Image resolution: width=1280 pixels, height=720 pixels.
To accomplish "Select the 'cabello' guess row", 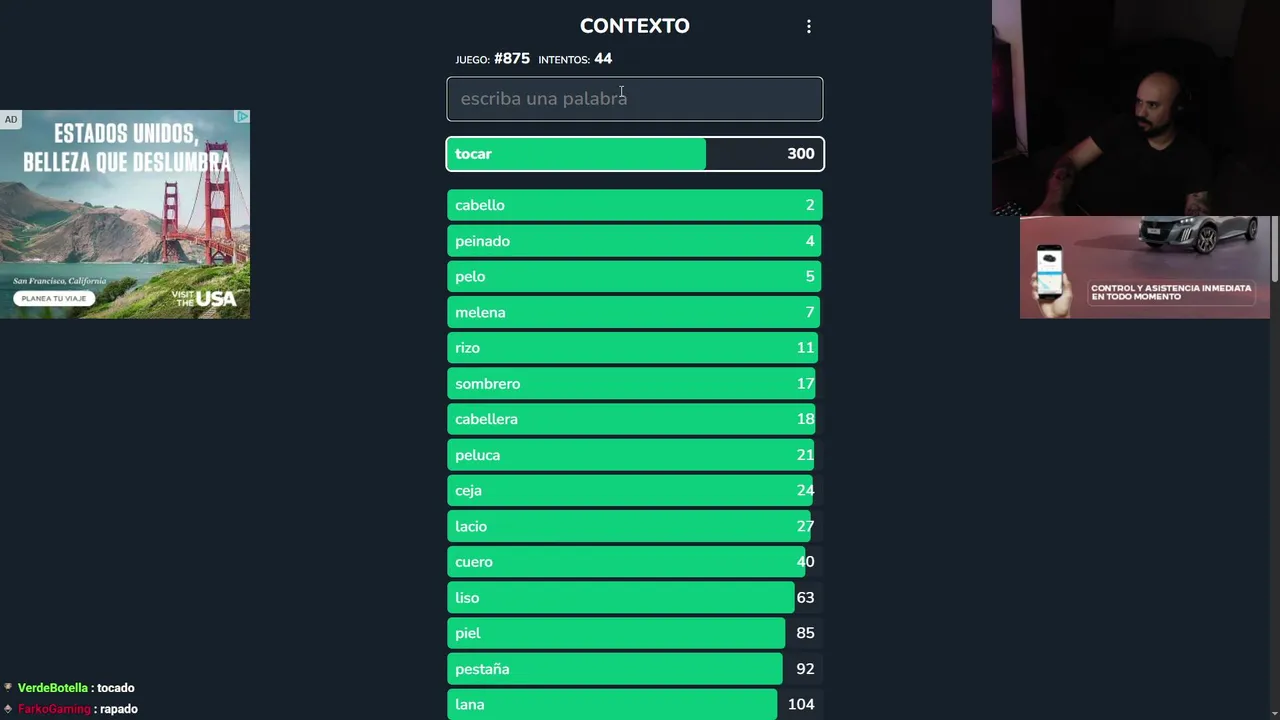I will tap(634, 205).
